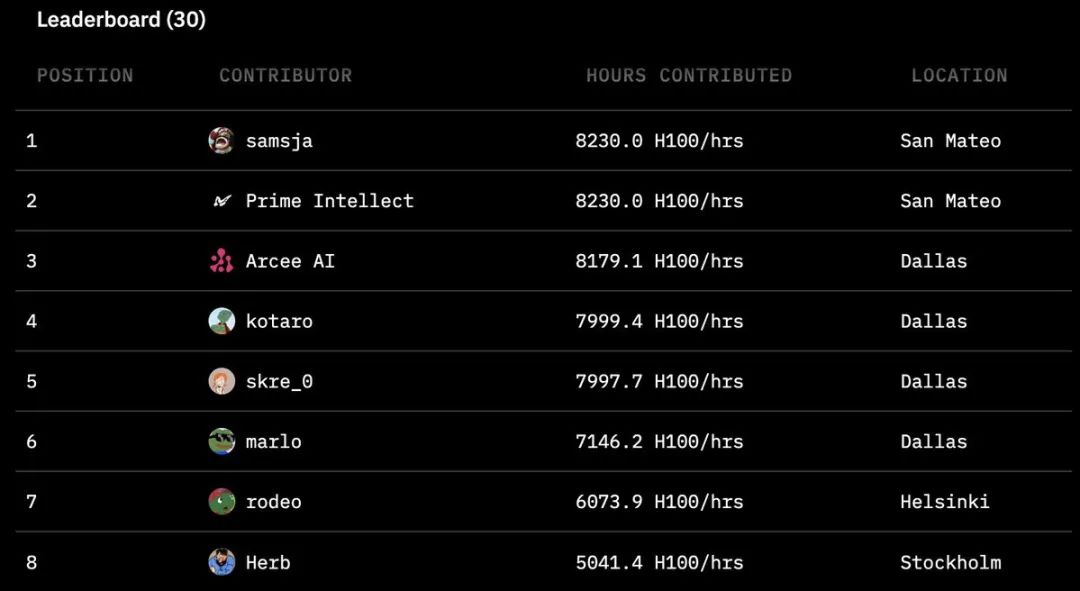Click marlo's frog avatar
The width and height of the screenshot is (1080, 591).
tap(221, 442)
